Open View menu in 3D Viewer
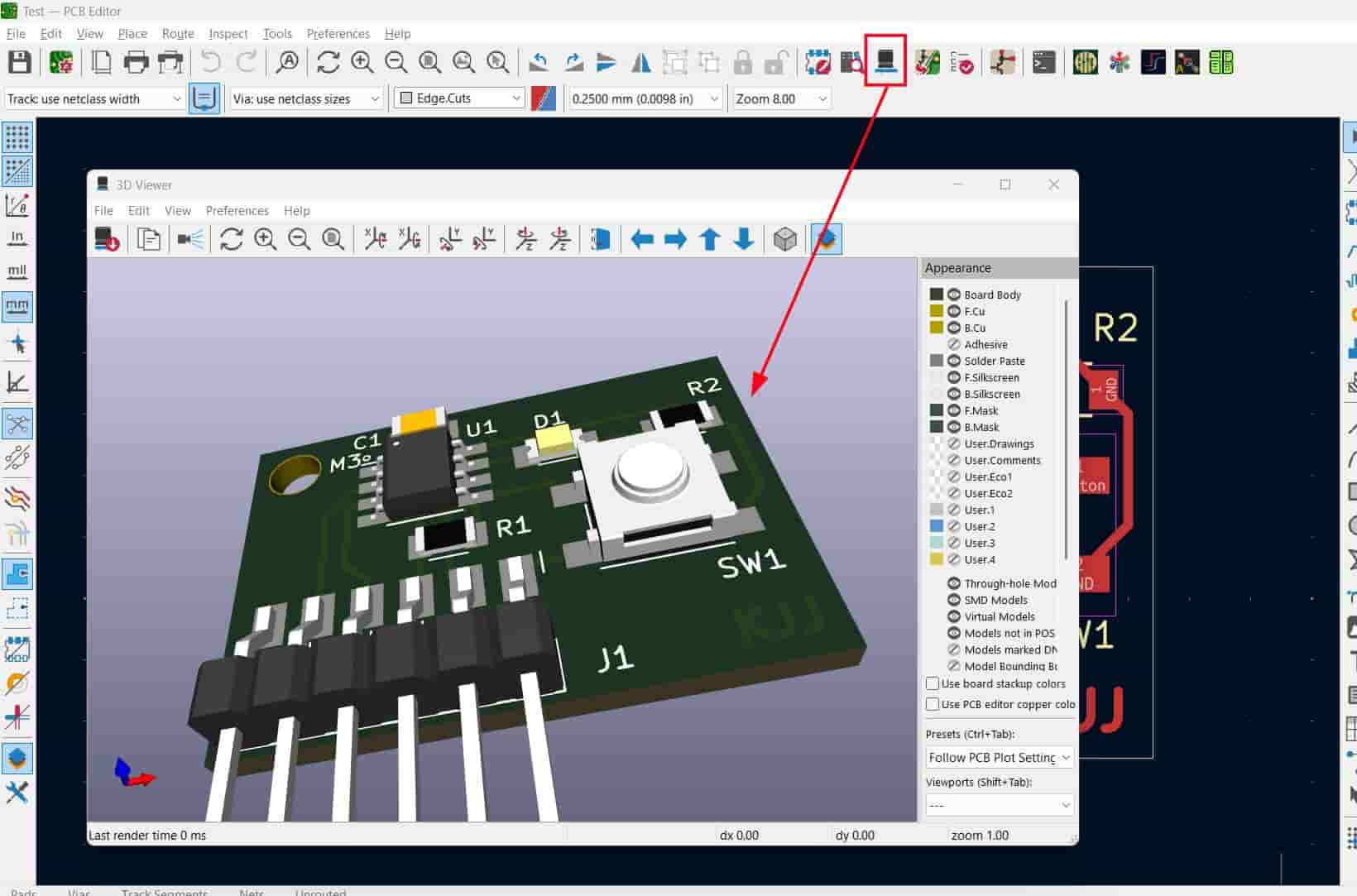1357x896 pixels. tap(177, 211)
